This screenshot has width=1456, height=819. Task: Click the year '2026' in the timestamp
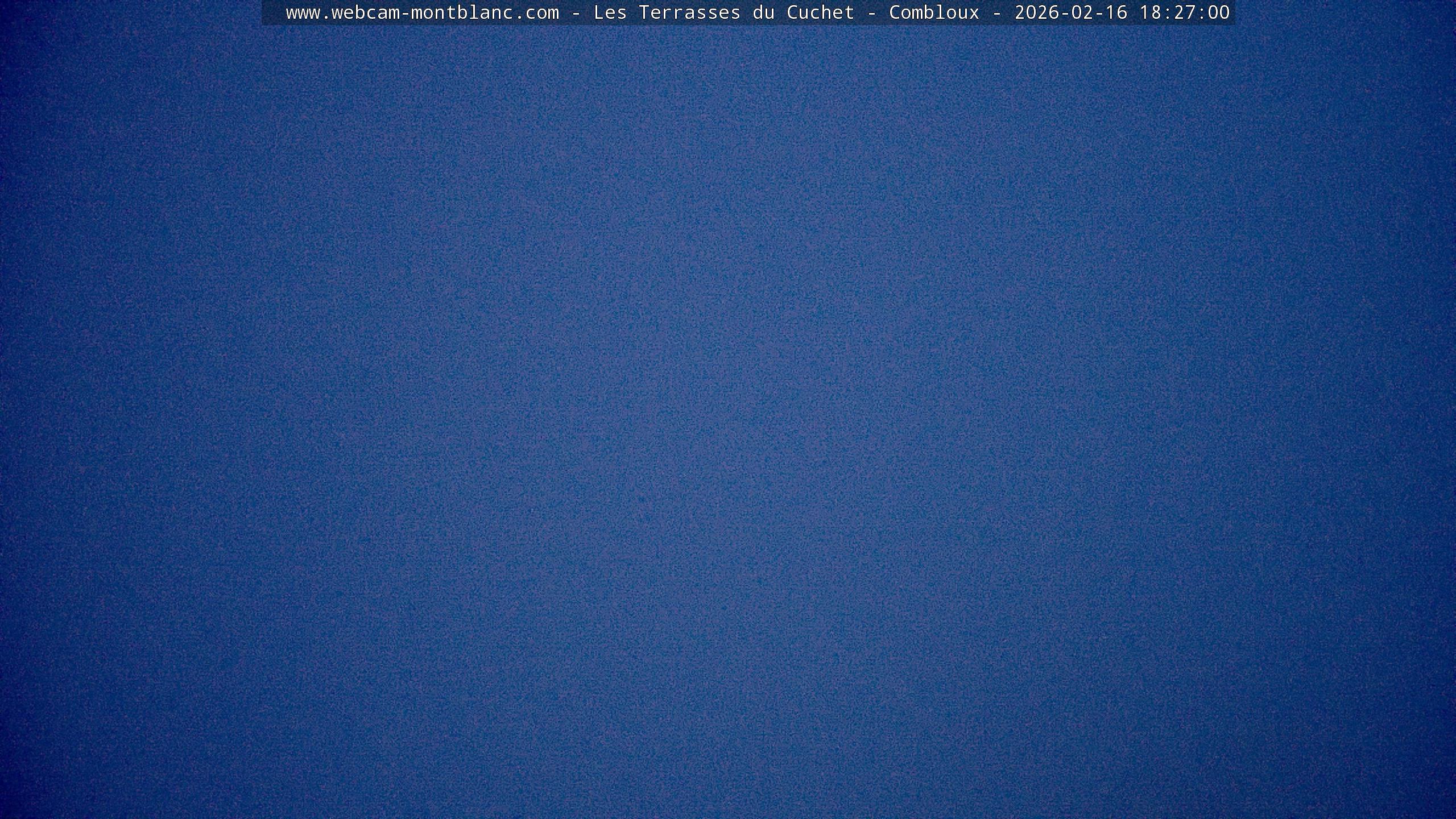[1037, 13]
